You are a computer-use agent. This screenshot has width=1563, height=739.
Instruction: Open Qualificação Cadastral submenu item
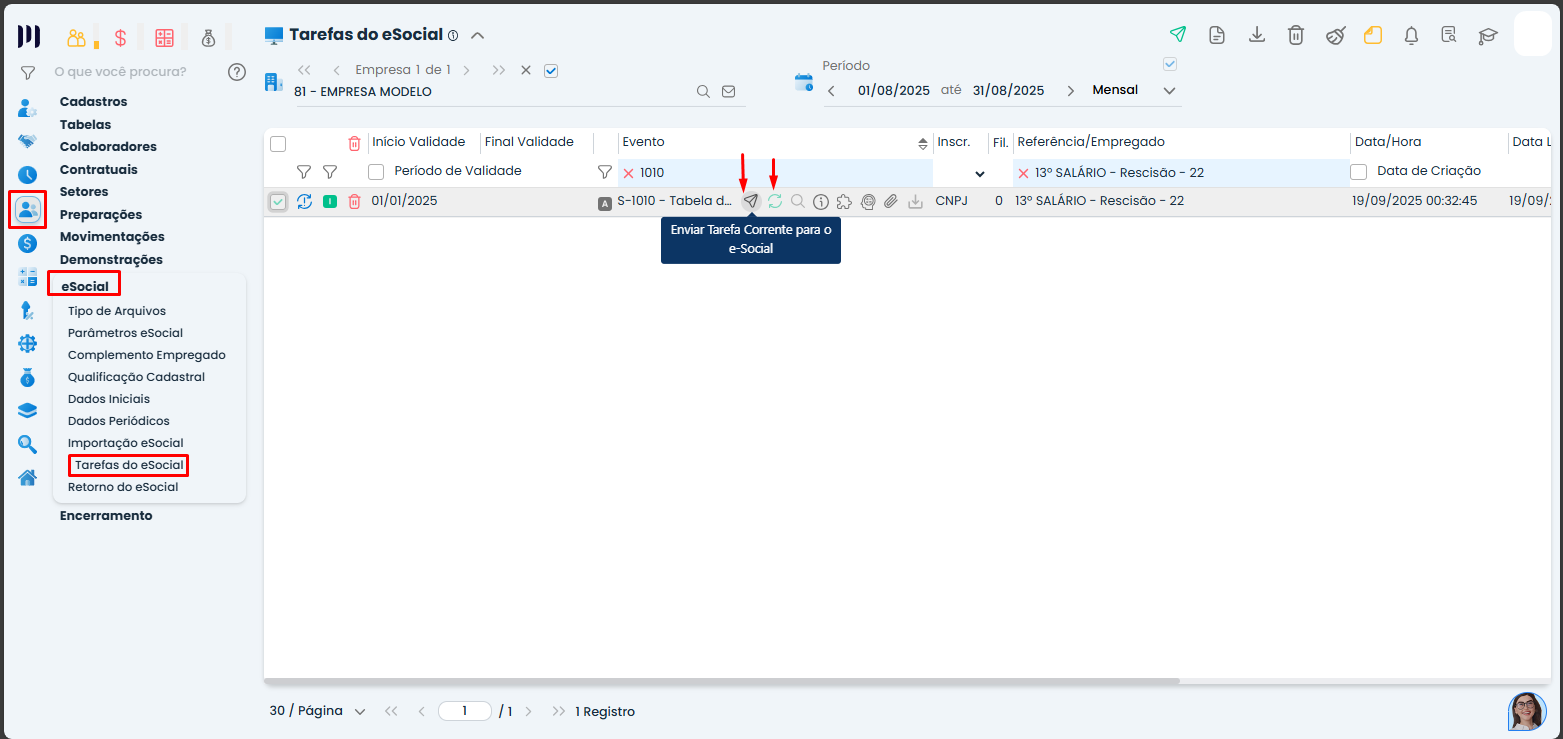(136, 377)
